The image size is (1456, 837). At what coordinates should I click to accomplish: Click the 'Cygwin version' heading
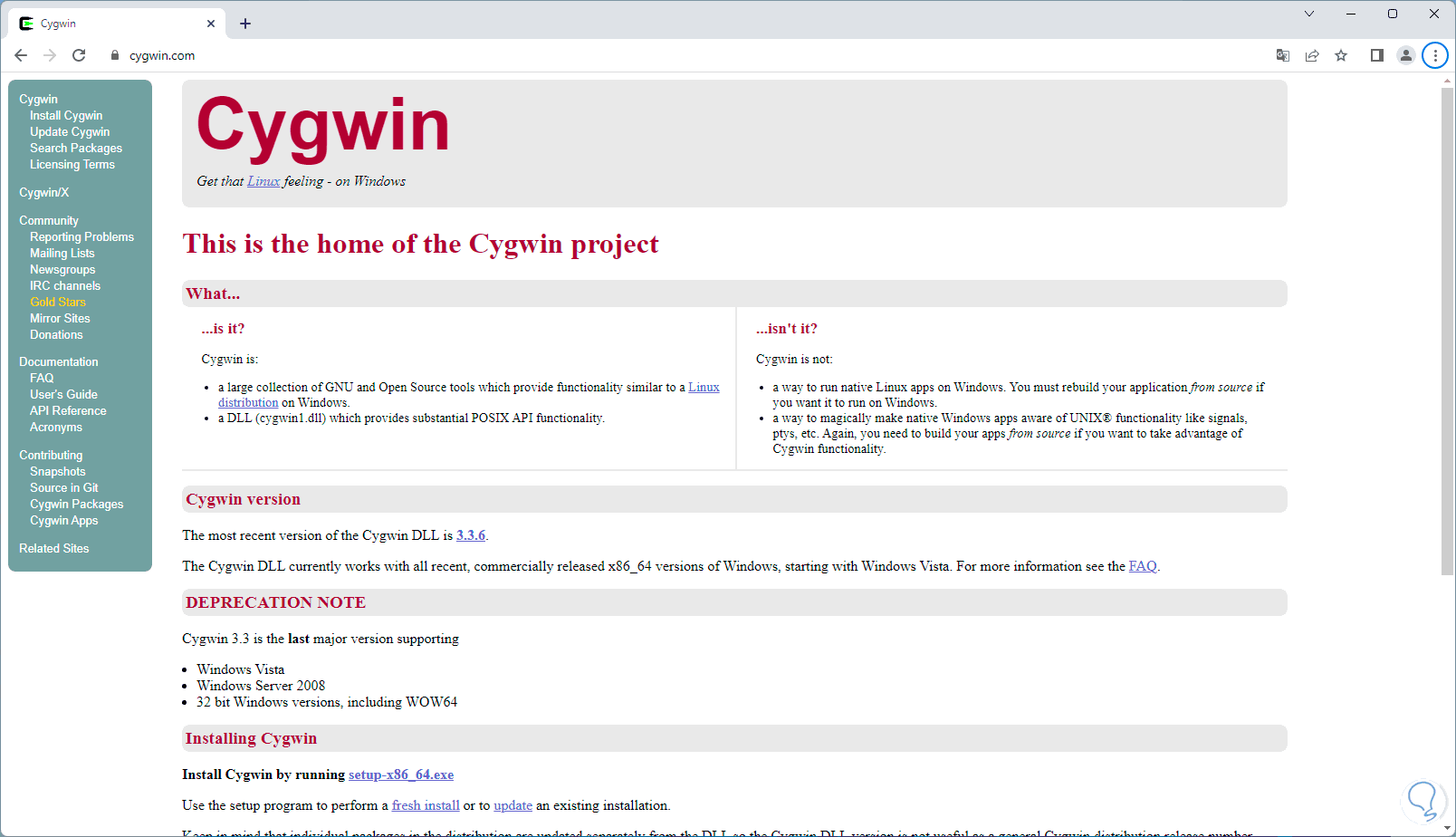pyautogui.click(x=243, y=499)
